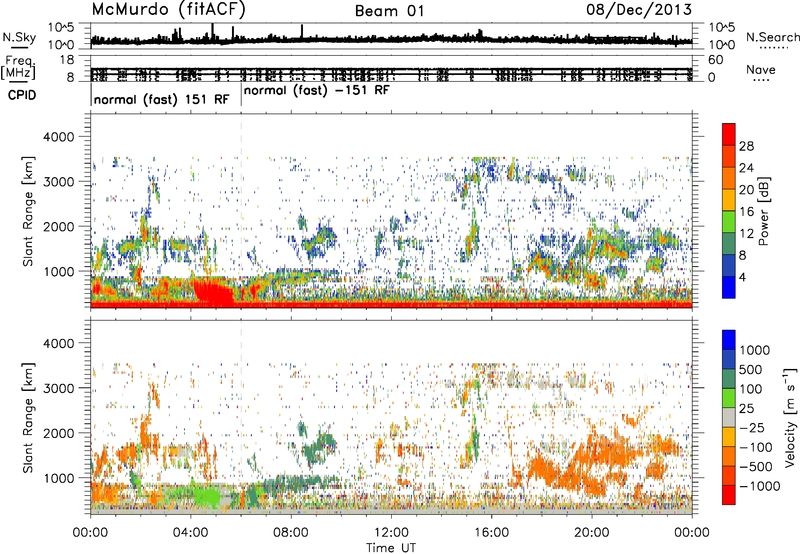Pick the dark green 8–12 dB Power segment
This screenshot has width=800, height=554.
pos(729,244)
